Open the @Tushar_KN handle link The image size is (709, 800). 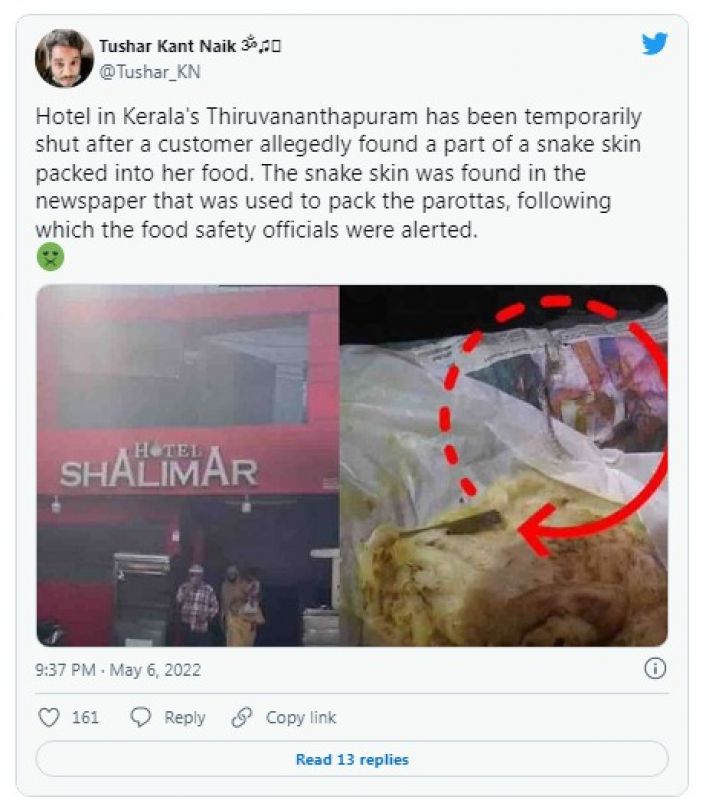pyautogui.click(x=149, y=72)
